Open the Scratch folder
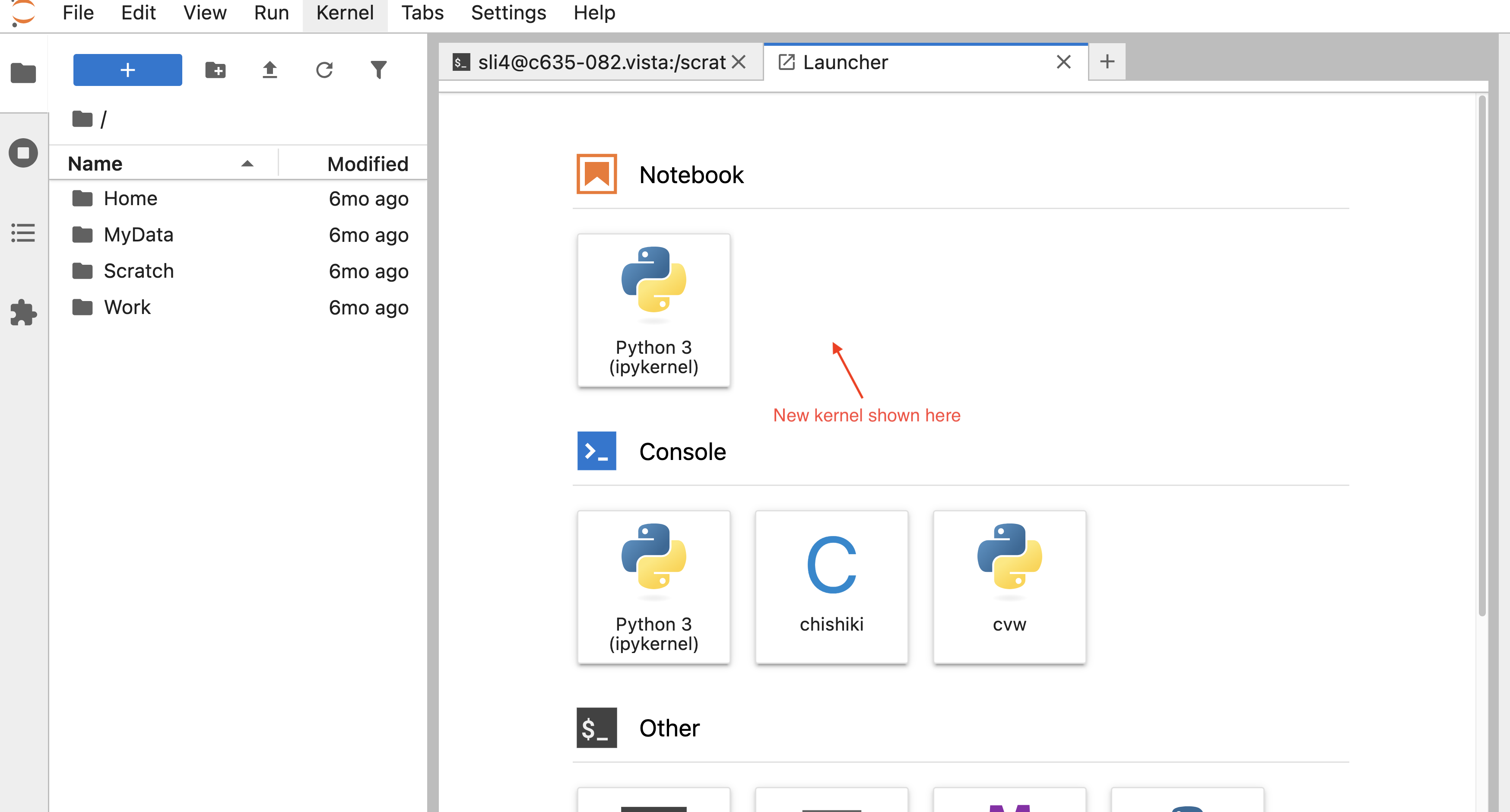 (x=138, y=271)
